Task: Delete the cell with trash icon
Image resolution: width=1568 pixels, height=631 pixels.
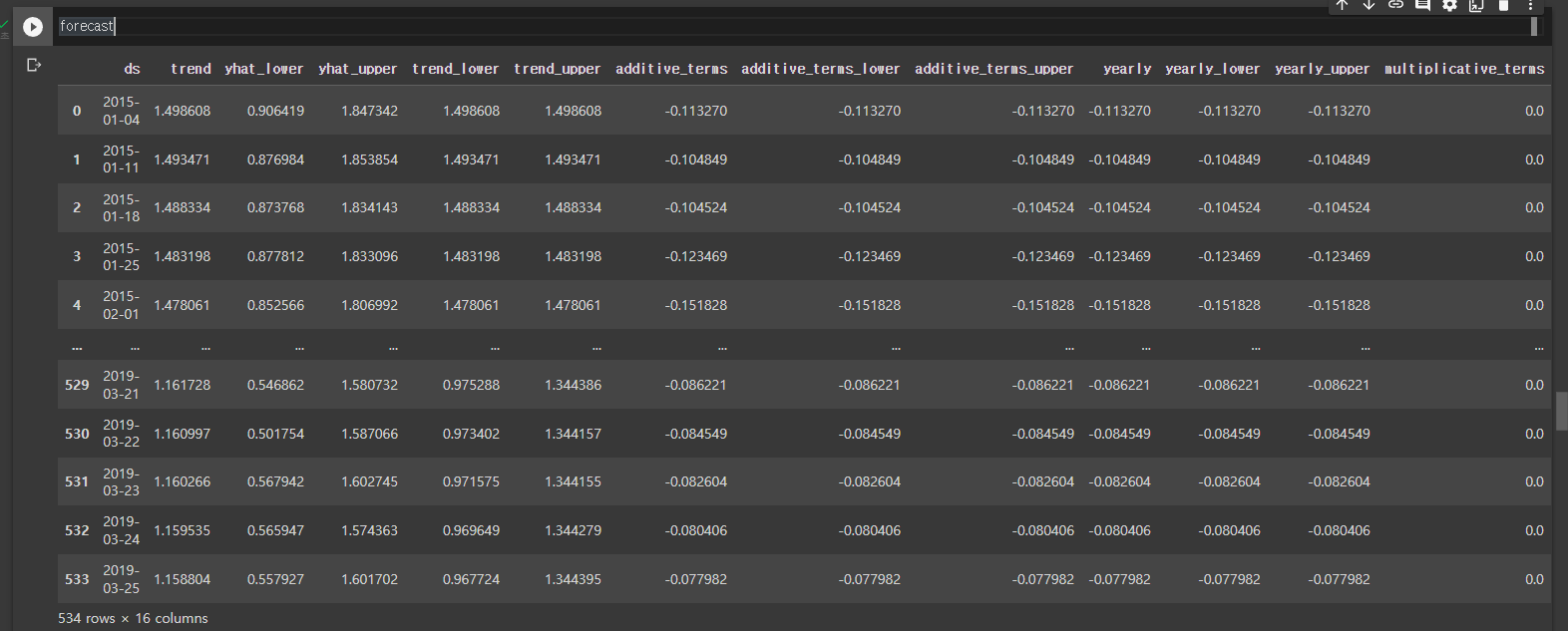Action: point(1504,5)
